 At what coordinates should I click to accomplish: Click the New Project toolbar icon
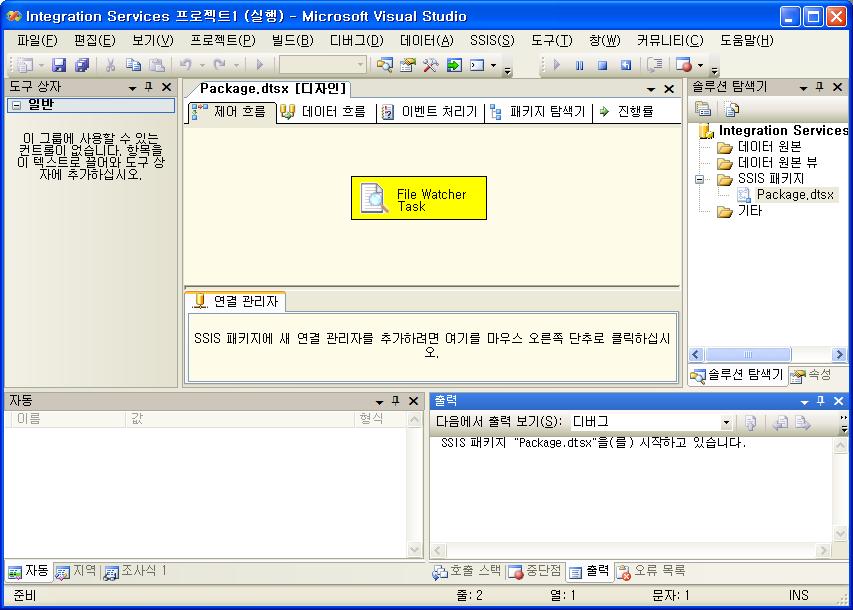tap(24, 65)
